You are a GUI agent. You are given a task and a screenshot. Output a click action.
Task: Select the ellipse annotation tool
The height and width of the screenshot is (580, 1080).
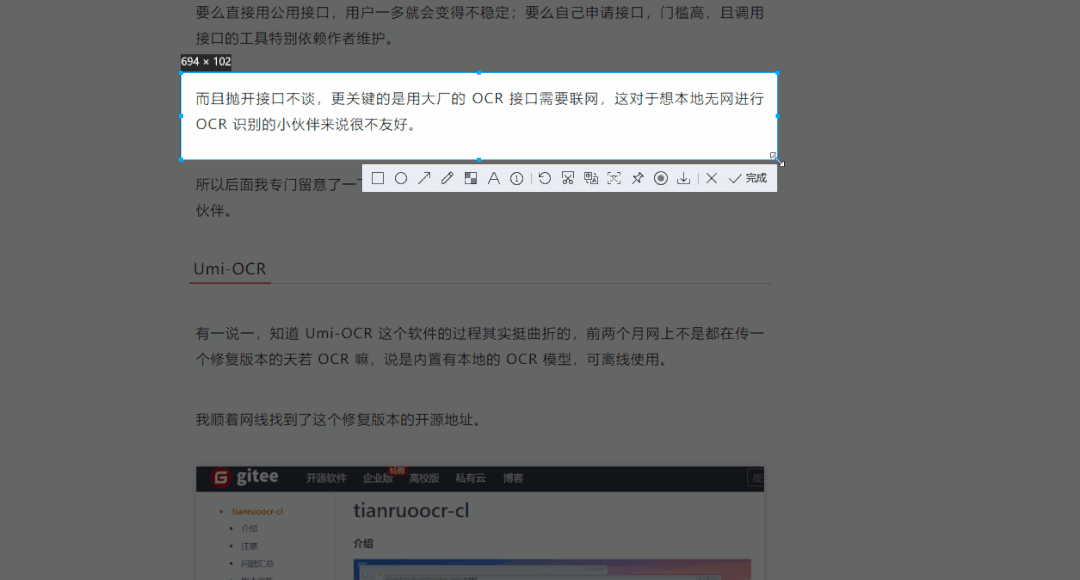point(401,177)
